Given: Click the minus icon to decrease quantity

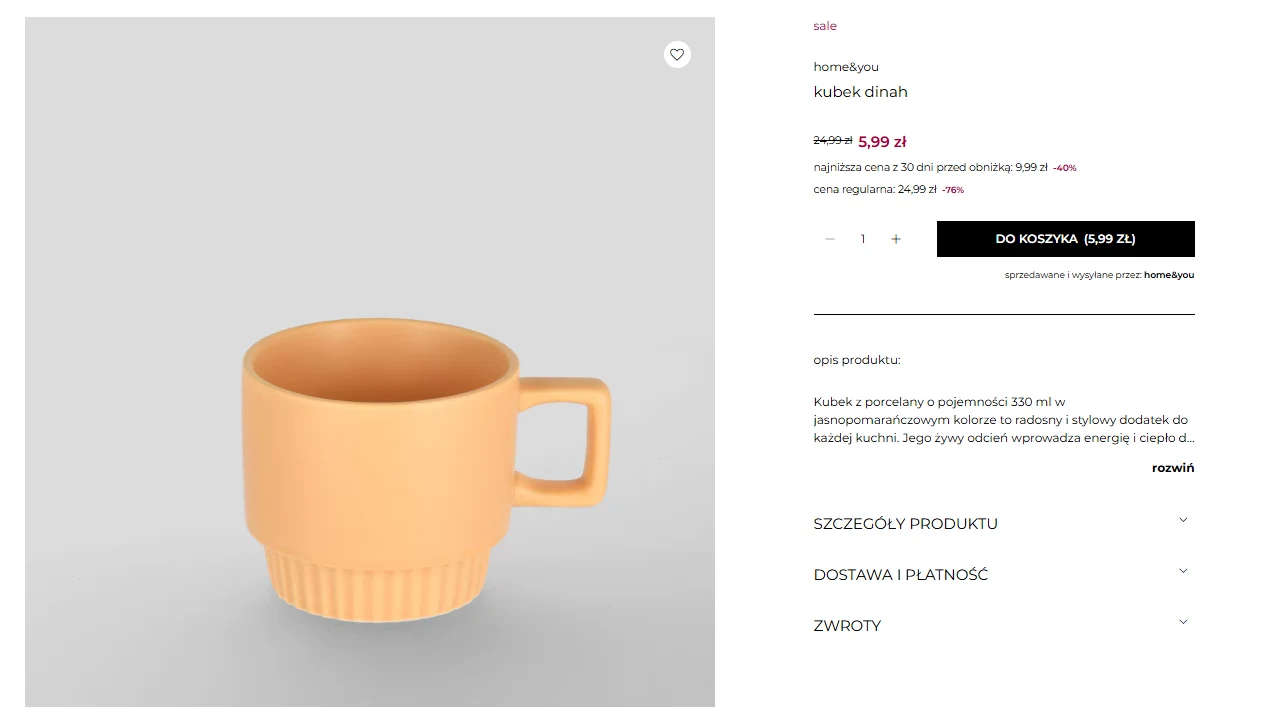Looking at the screenshot, I should point(830,239).
